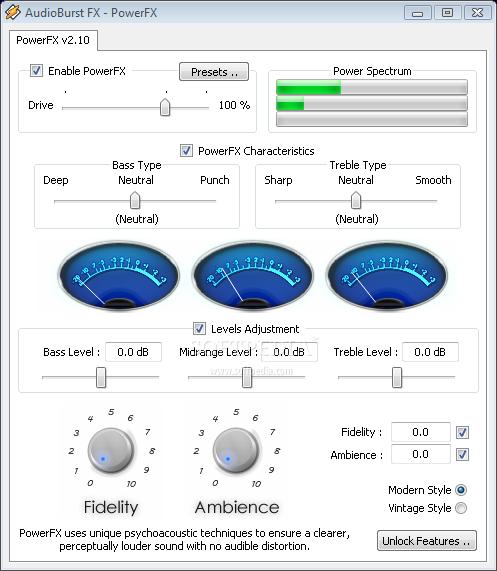Minimize the AudioBurst FX window
Image resolution: width=497 pixels, height=571 pixels.
(x=418, y=13)
